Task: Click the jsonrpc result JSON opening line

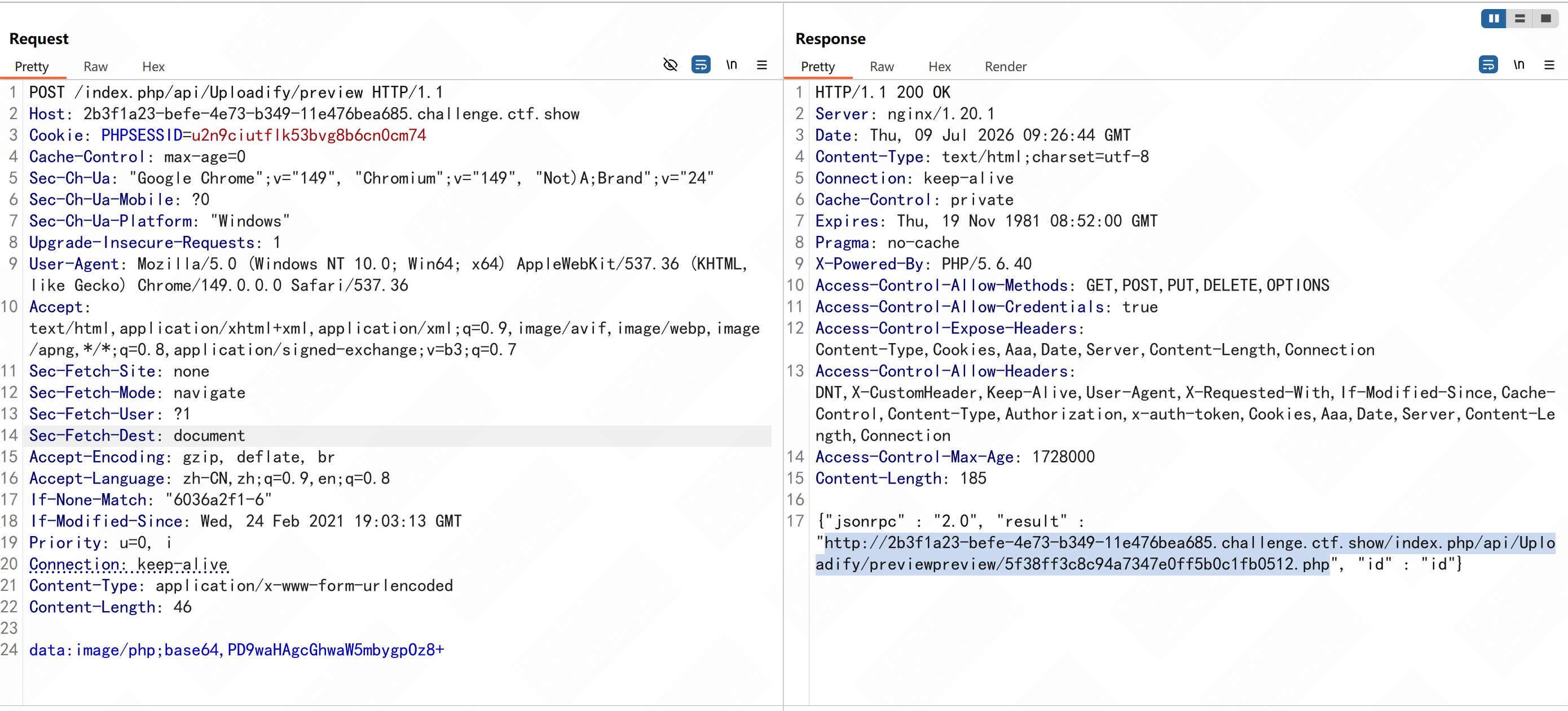Action: [950, 522]
